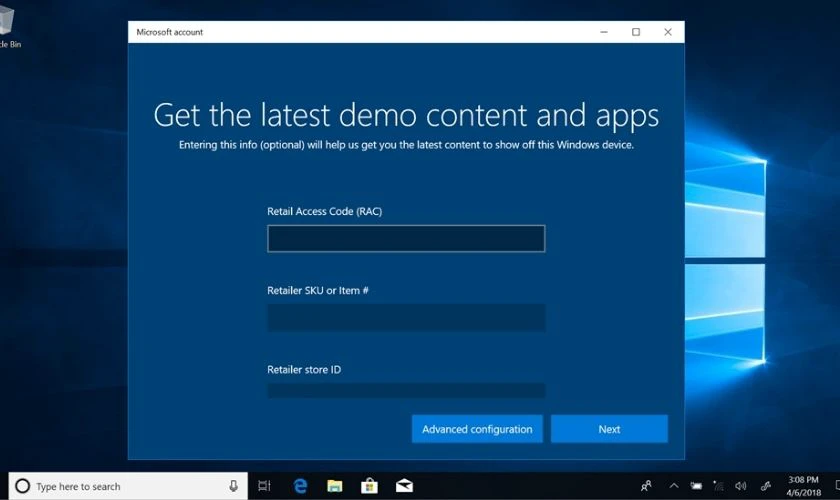Maximize the Microsoft account window
The image size is (840, 500).
636,32
